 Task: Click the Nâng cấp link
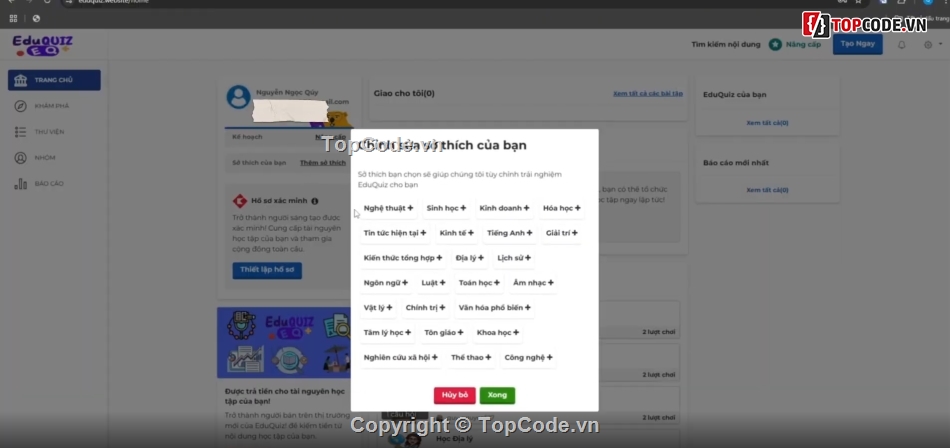click(x=803, y=44)
